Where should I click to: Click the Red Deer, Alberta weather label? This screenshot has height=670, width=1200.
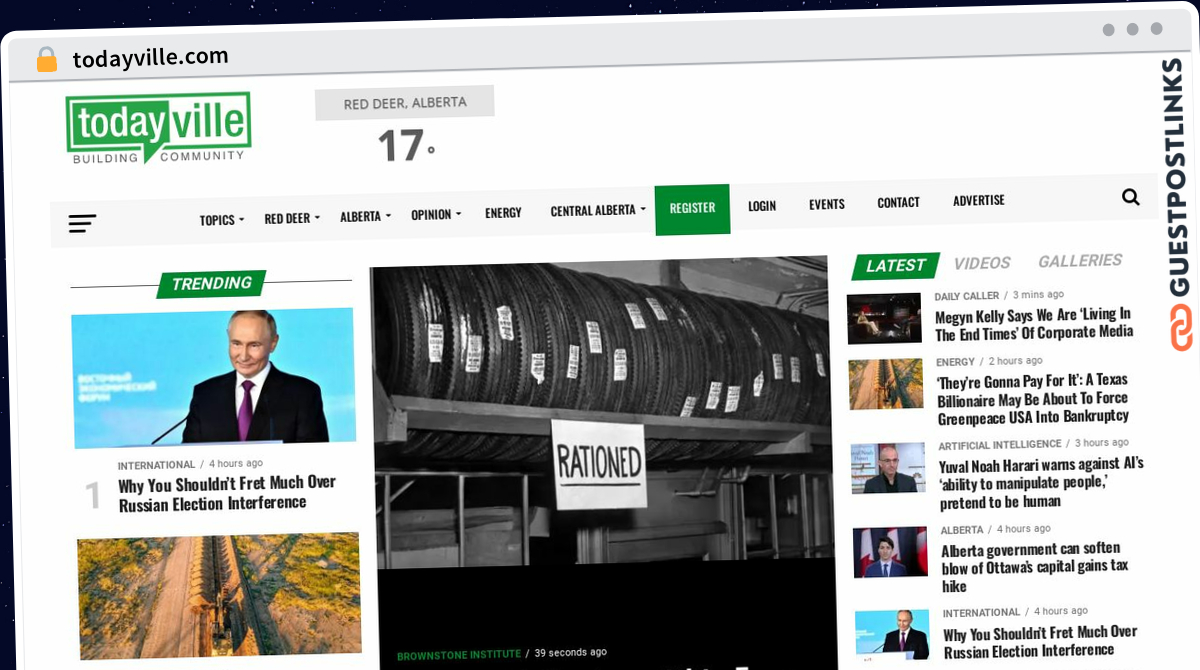tap(405, 103)
